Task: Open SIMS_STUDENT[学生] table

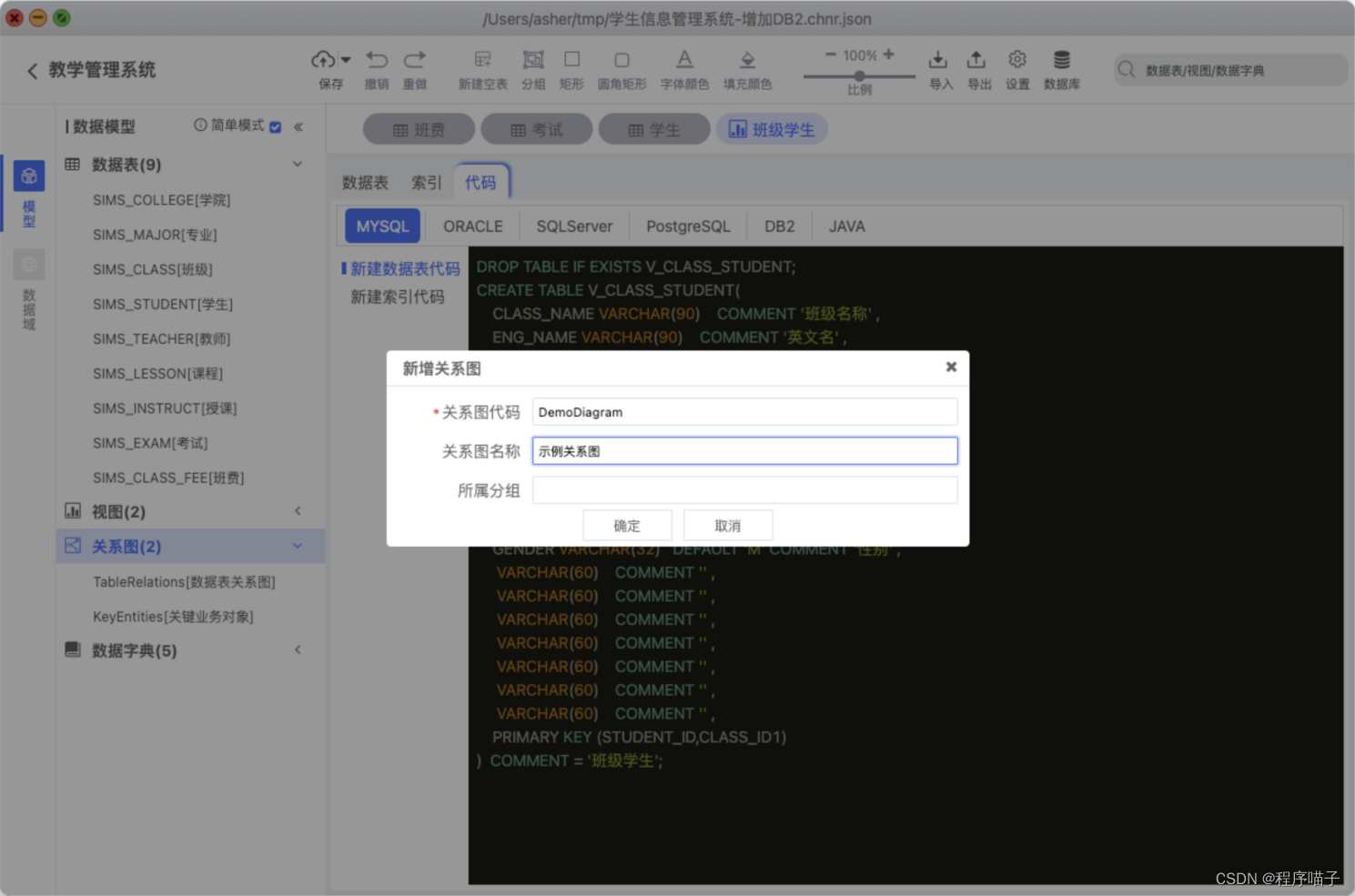Action: pyautogui.click(x=163, y=304)
